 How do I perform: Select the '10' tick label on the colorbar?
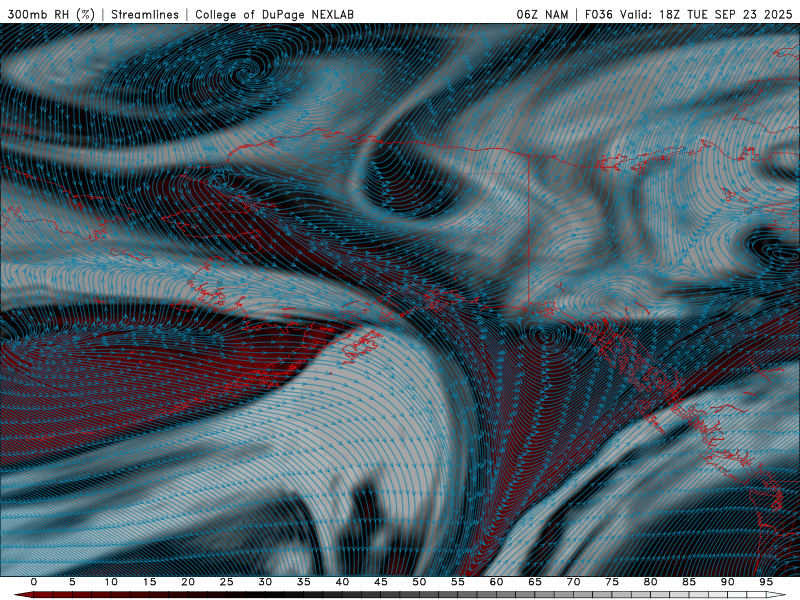click(111, 582)
